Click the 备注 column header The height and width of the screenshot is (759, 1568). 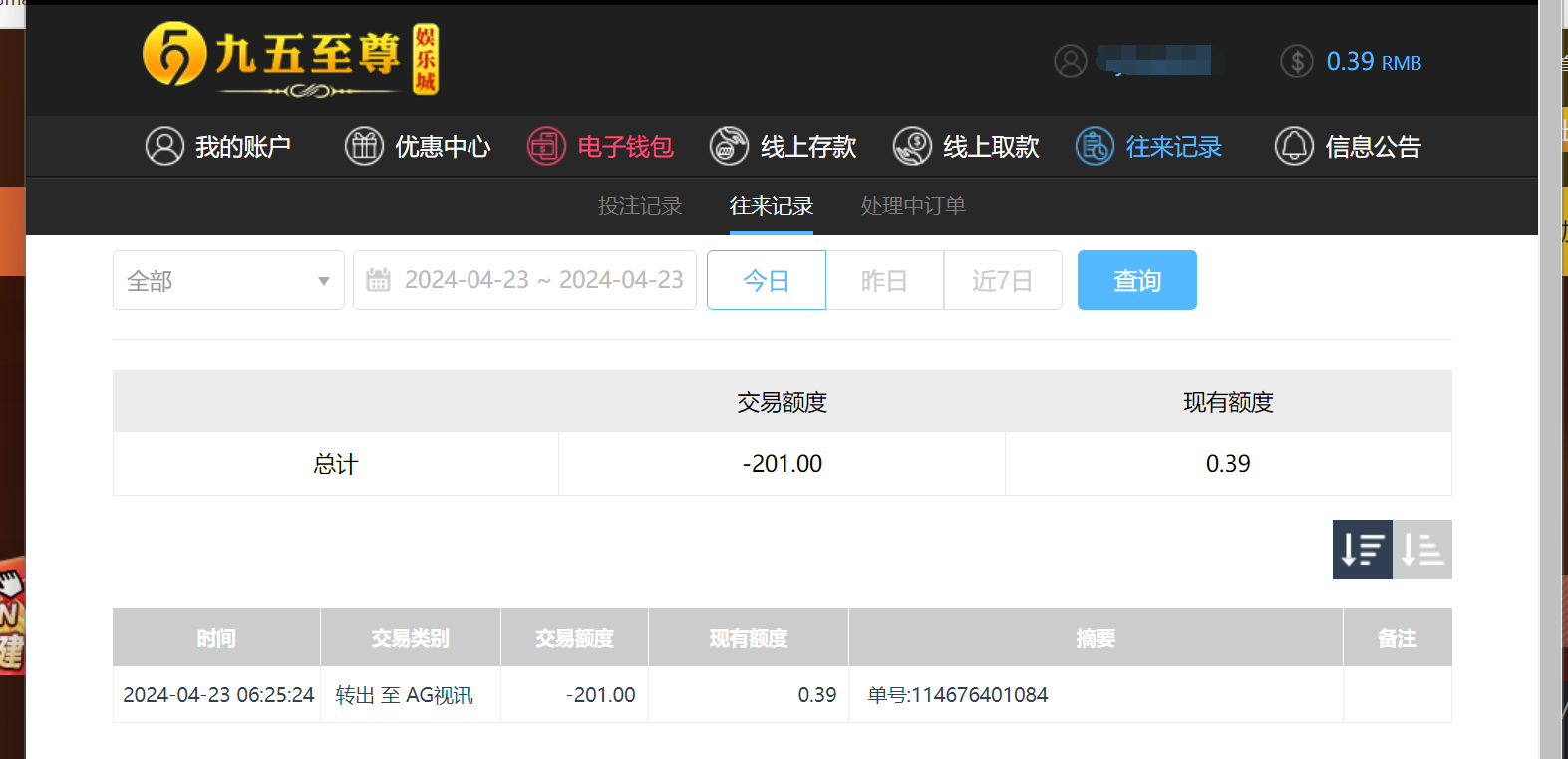[1397, 638]
